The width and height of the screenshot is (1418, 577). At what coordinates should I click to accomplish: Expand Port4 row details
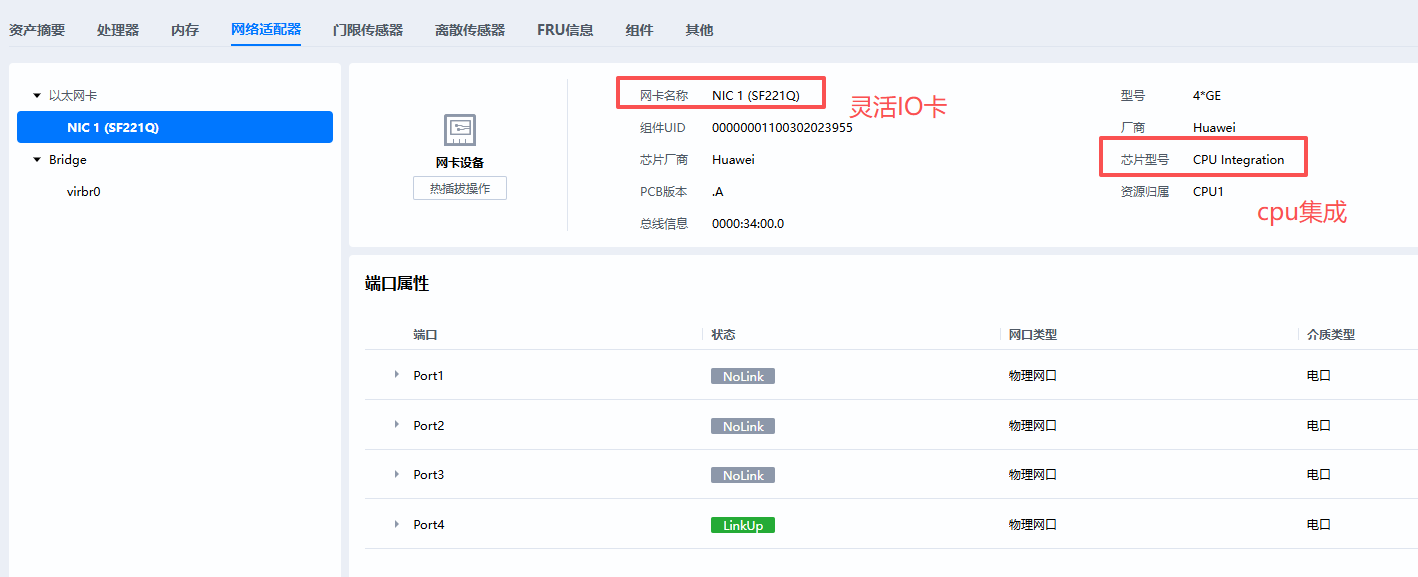396,524
